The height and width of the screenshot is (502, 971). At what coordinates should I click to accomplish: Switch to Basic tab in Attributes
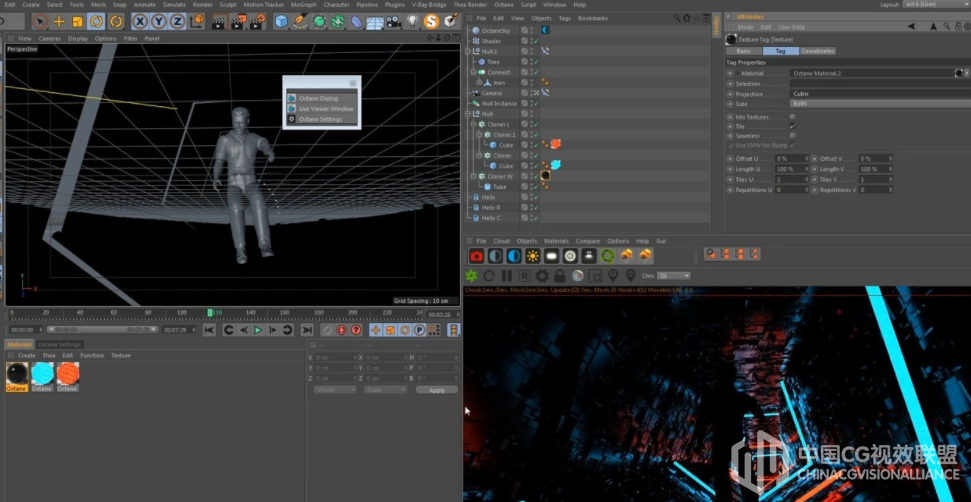point(744,51)
